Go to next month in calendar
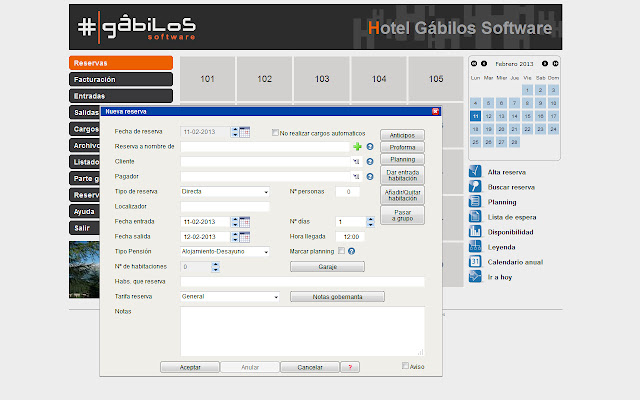 click(544, 64)
